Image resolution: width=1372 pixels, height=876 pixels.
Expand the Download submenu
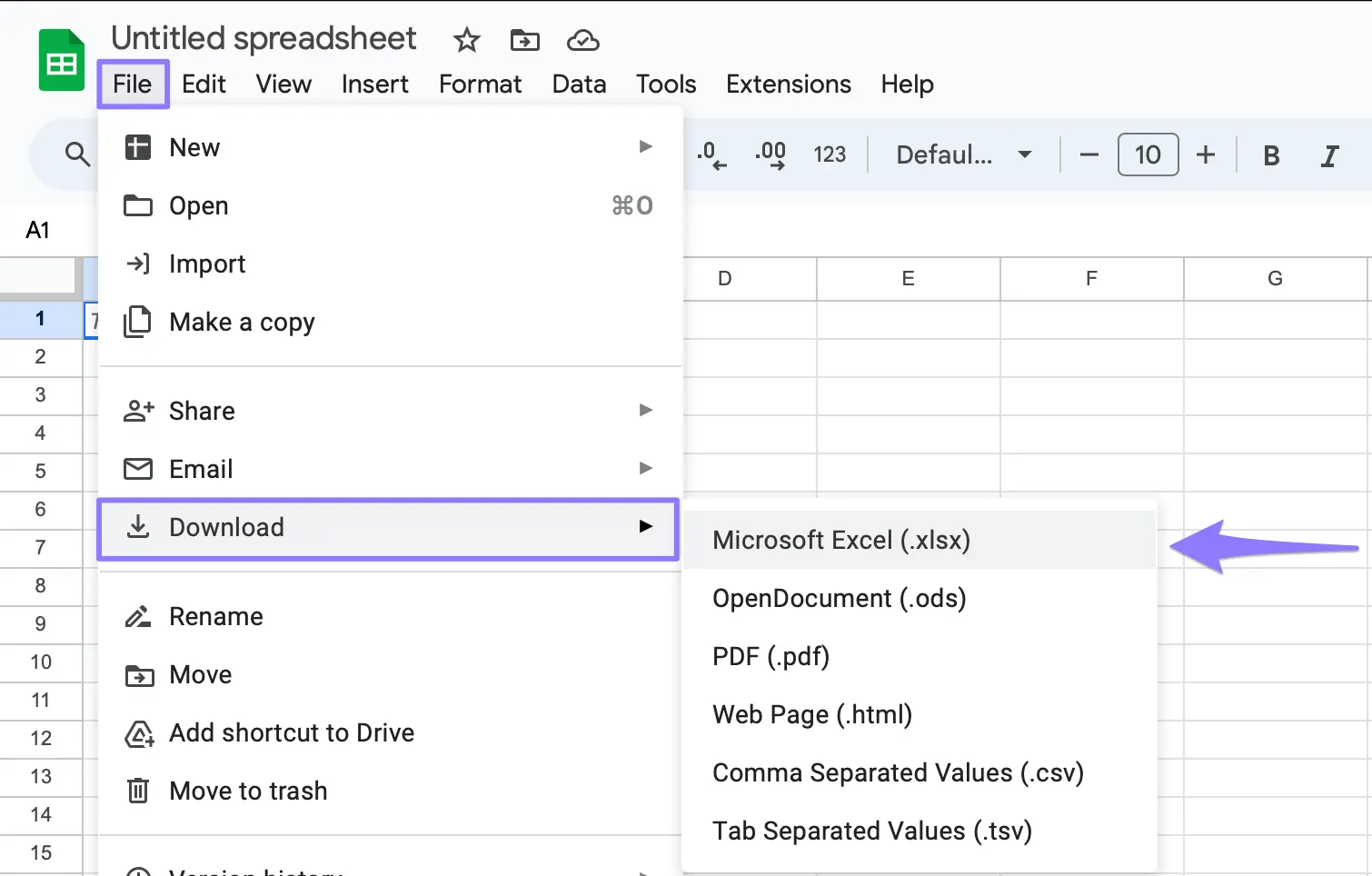[x=388, y=527]
